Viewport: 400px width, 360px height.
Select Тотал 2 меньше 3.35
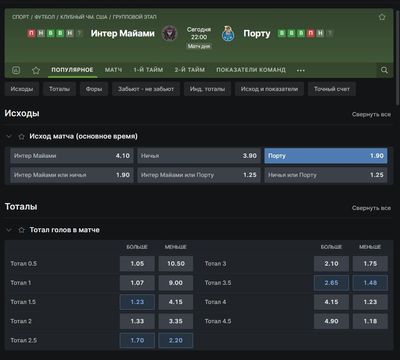(x=176, y=321)
